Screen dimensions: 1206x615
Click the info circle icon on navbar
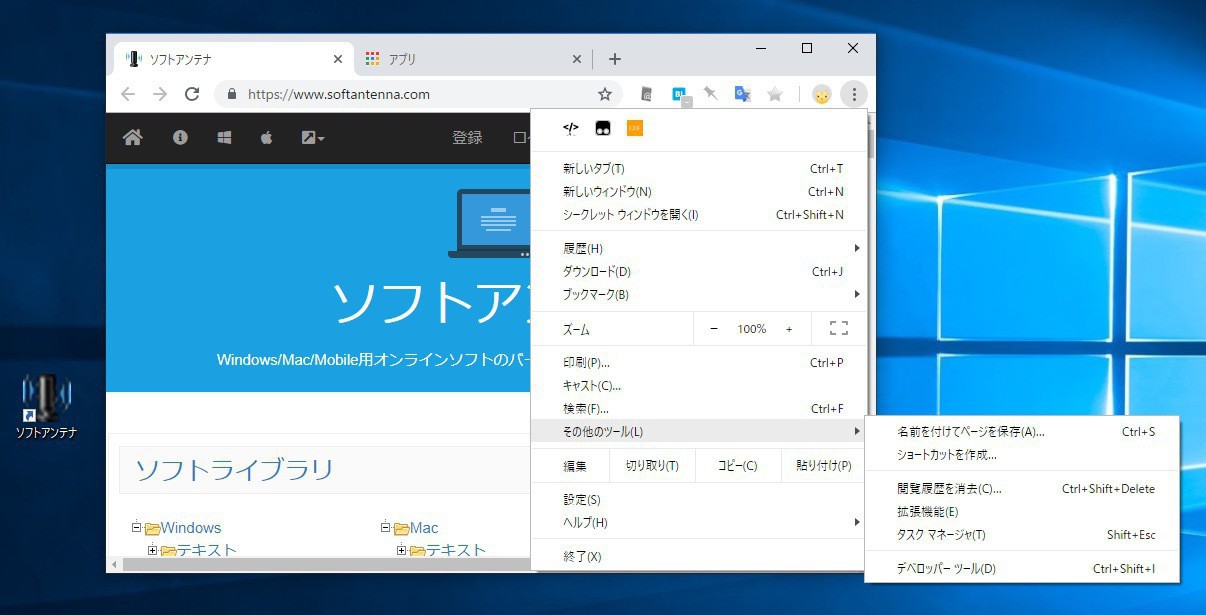[180, 138]
